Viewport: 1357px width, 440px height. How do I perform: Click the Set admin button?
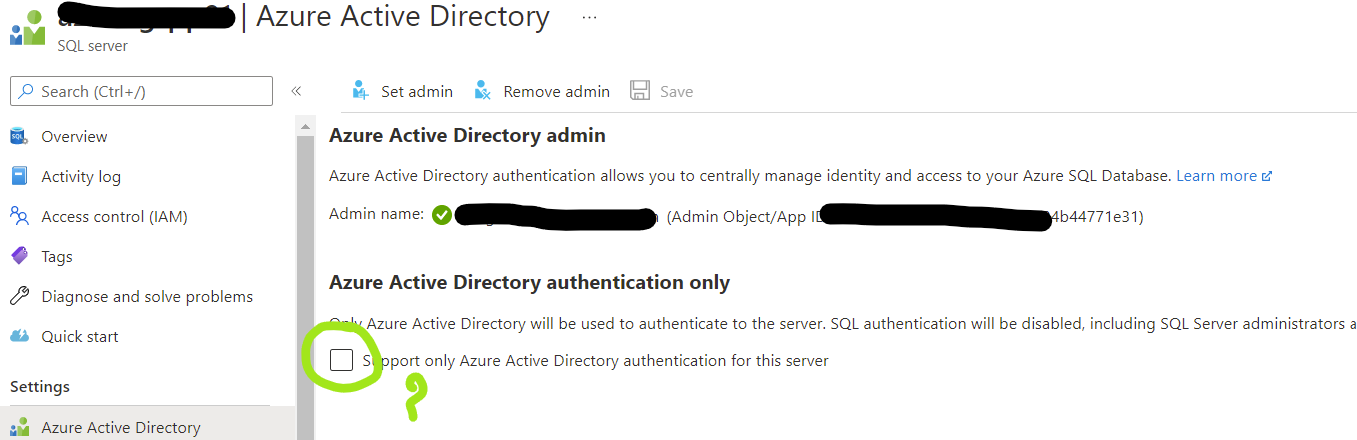(402, 91)
